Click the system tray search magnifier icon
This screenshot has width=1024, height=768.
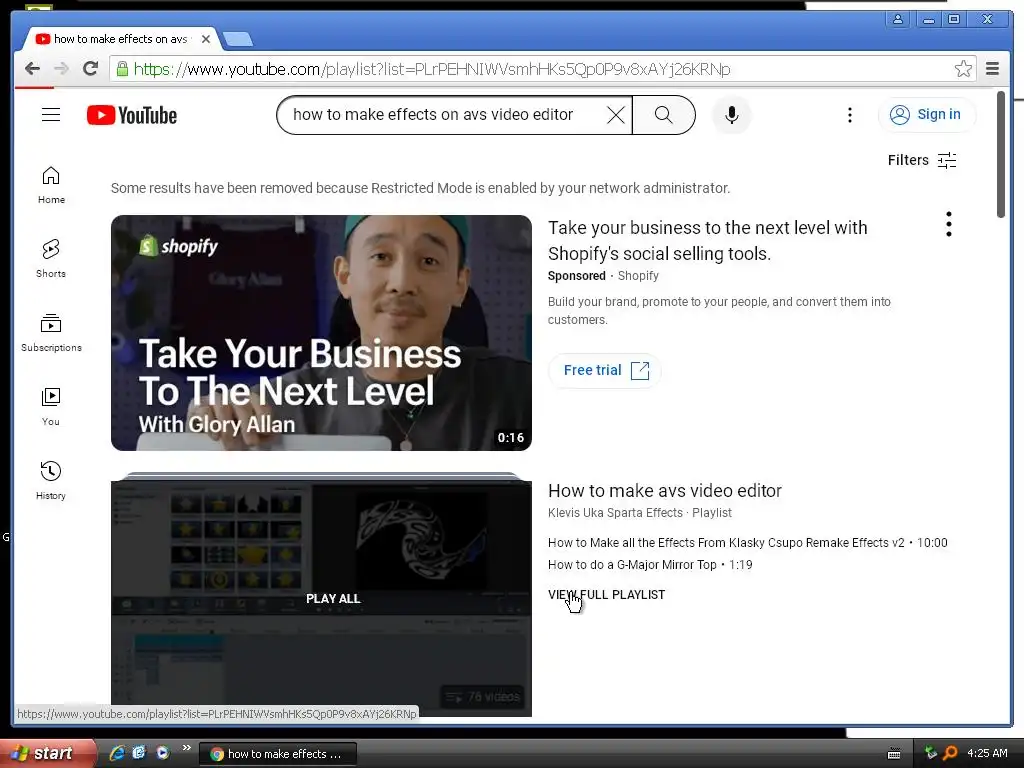tap(950, 753)
